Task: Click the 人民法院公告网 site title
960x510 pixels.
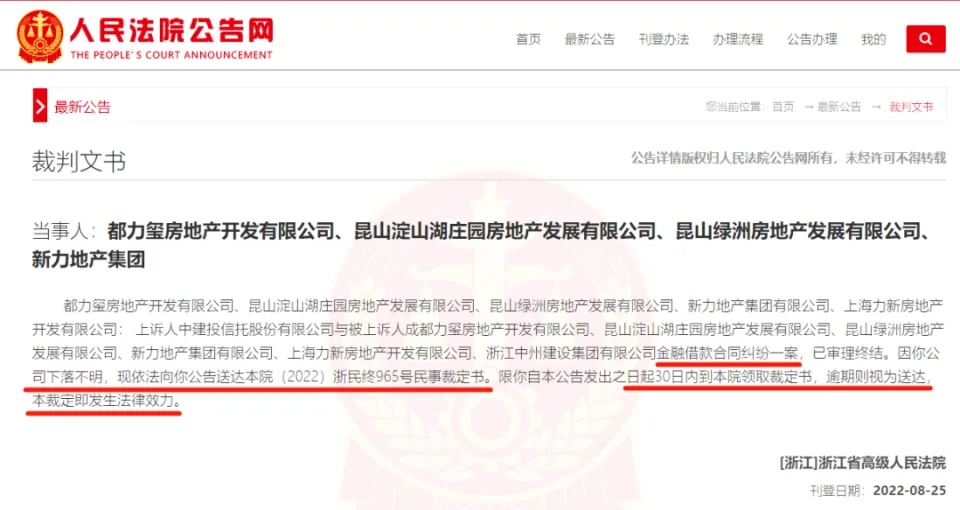Action: pyautogui.click(x=171, y=30)
